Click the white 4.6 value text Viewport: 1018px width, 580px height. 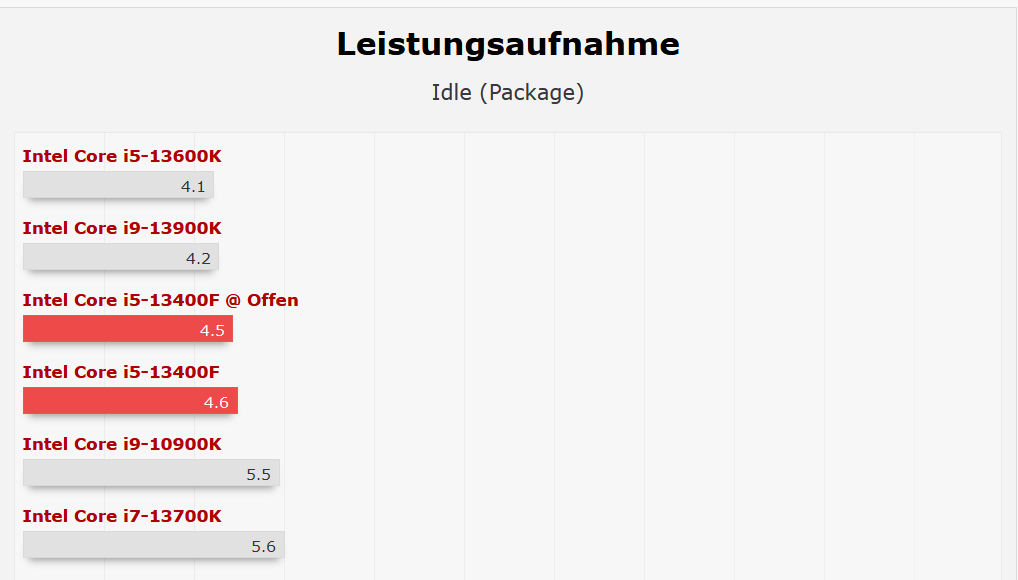coord(216,402)
